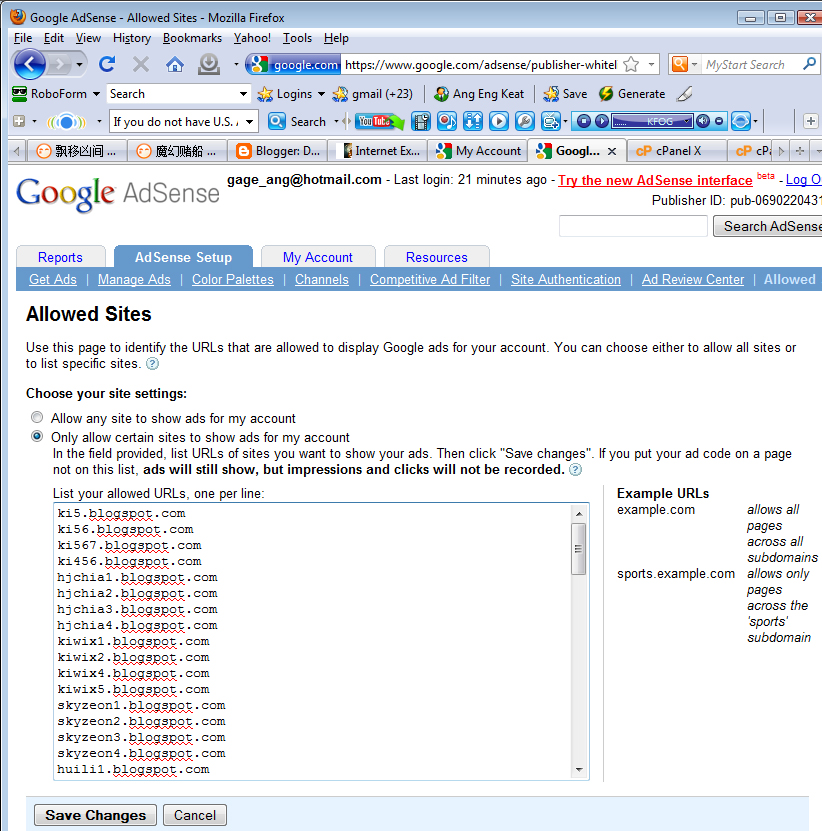Screen dimensions: 822x831
Task: Click the toolbar Search magnifier button
Action: pyautogui.click(x=297, y=121)
